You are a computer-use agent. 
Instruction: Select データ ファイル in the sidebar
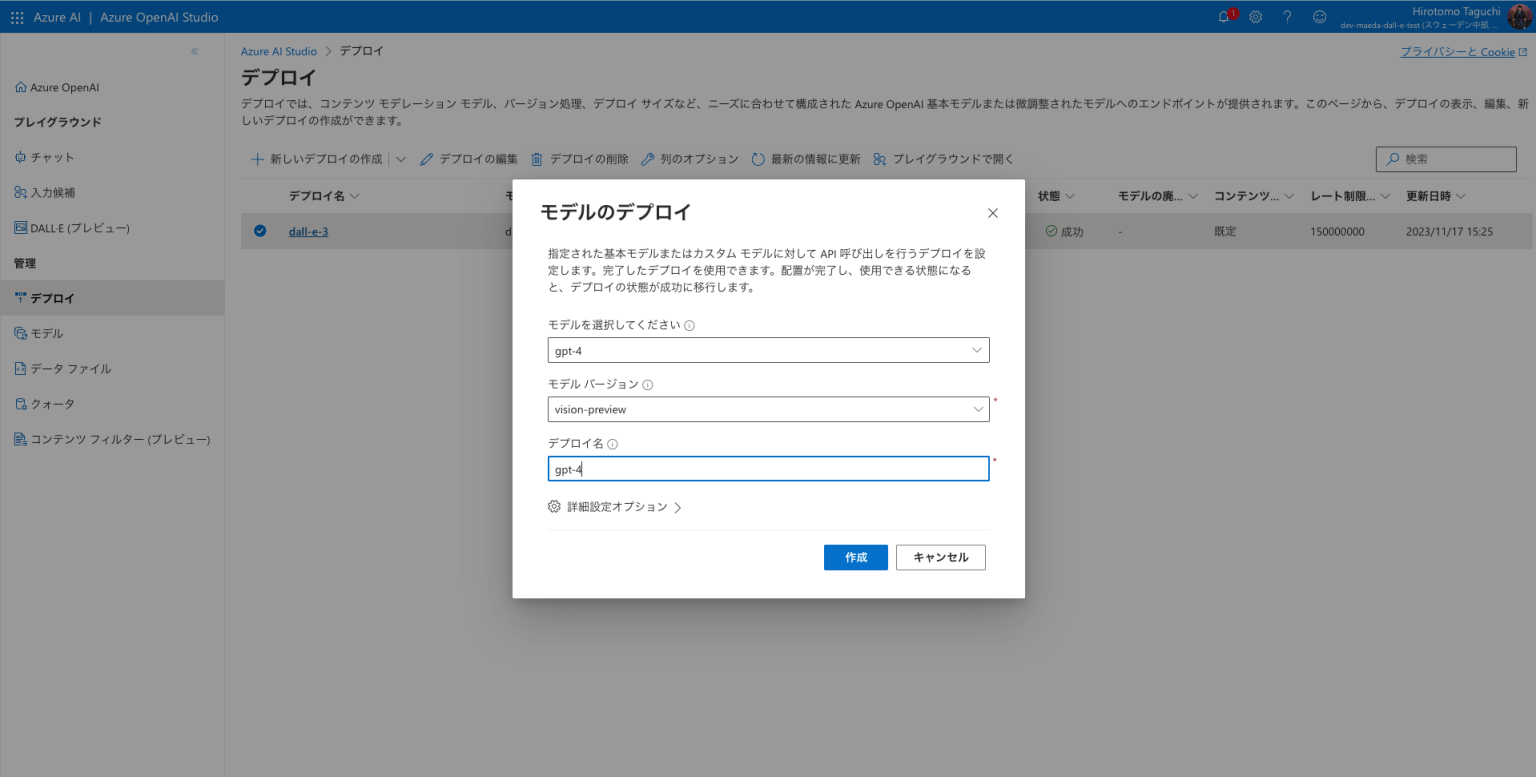73,368
